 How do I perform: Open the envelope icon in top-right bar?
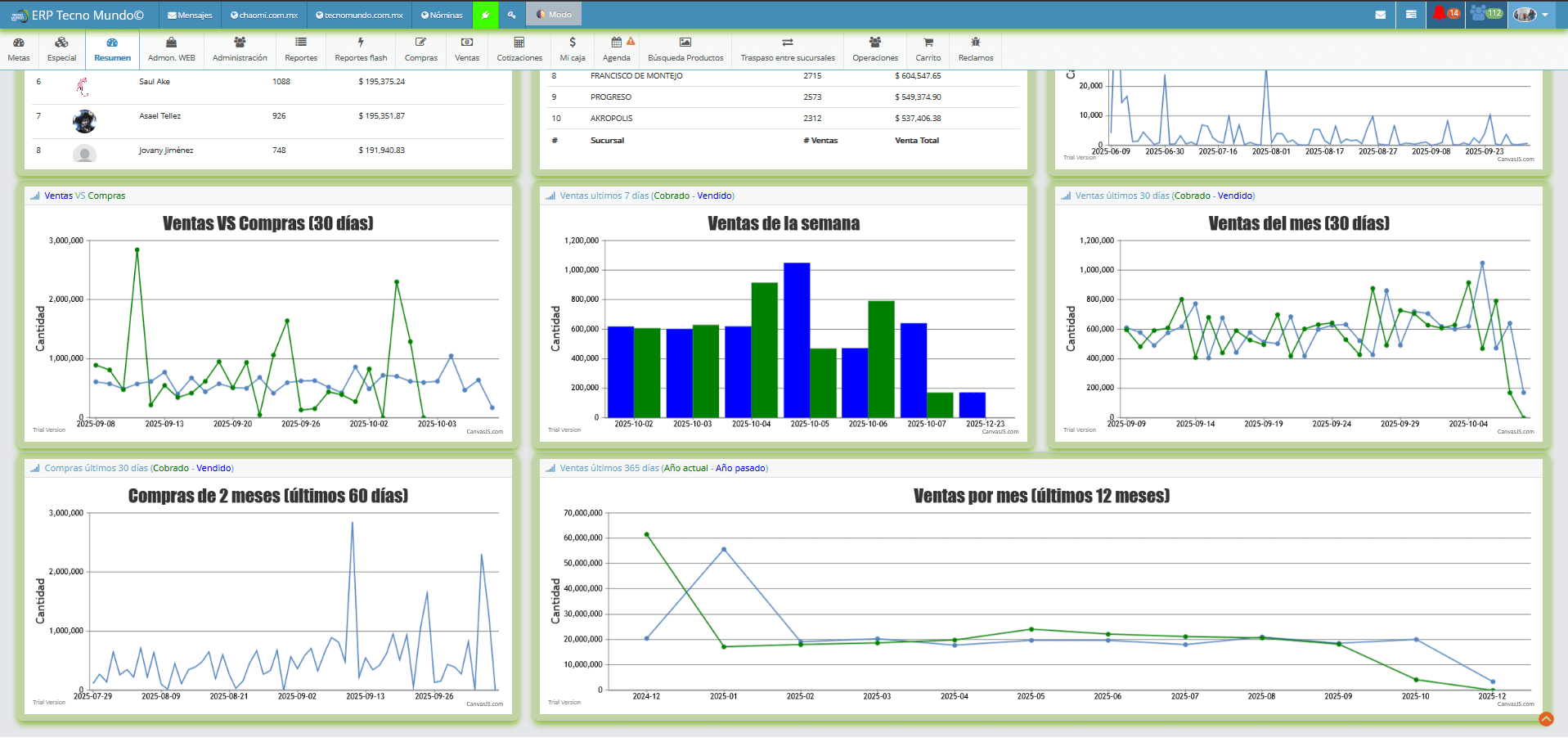pyautogui.click(x=1381, y=15)
